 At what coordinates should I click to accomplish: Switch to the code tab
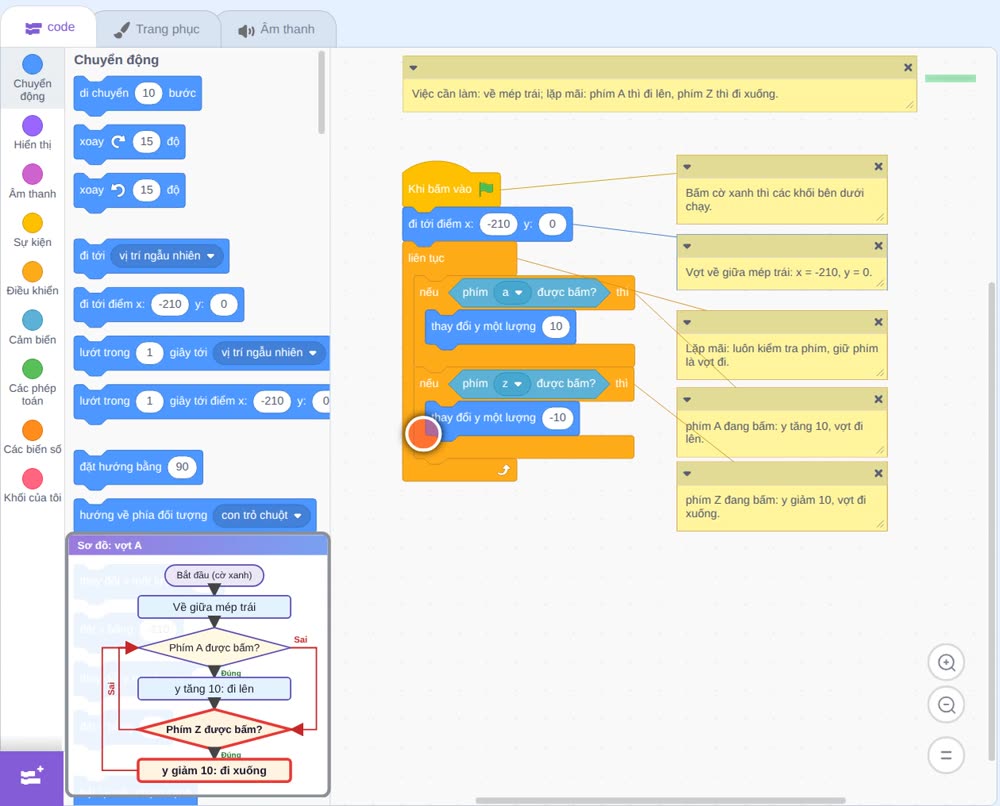(50, 27)
